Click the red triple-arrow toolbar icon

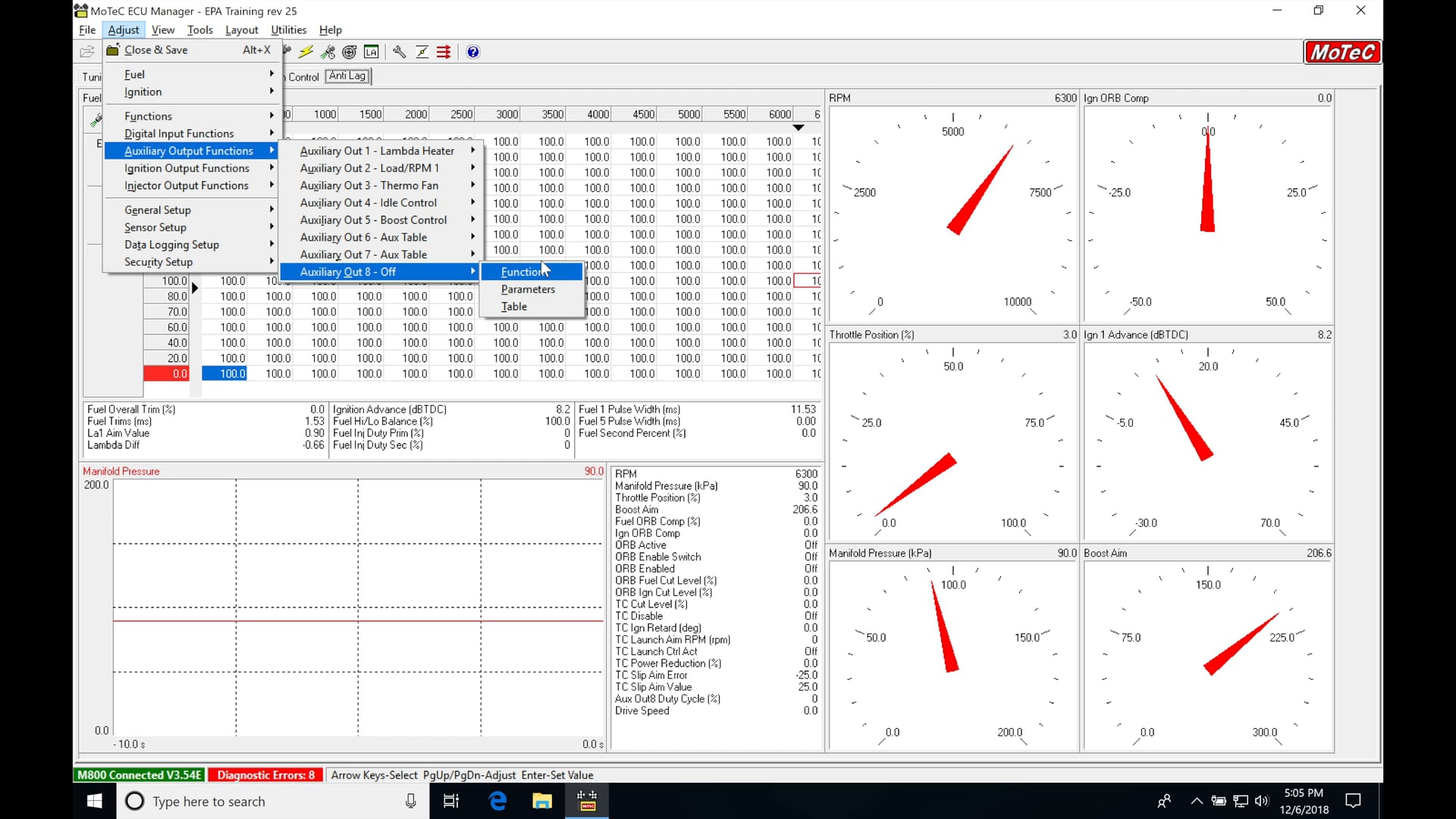(x=444, y=52)
